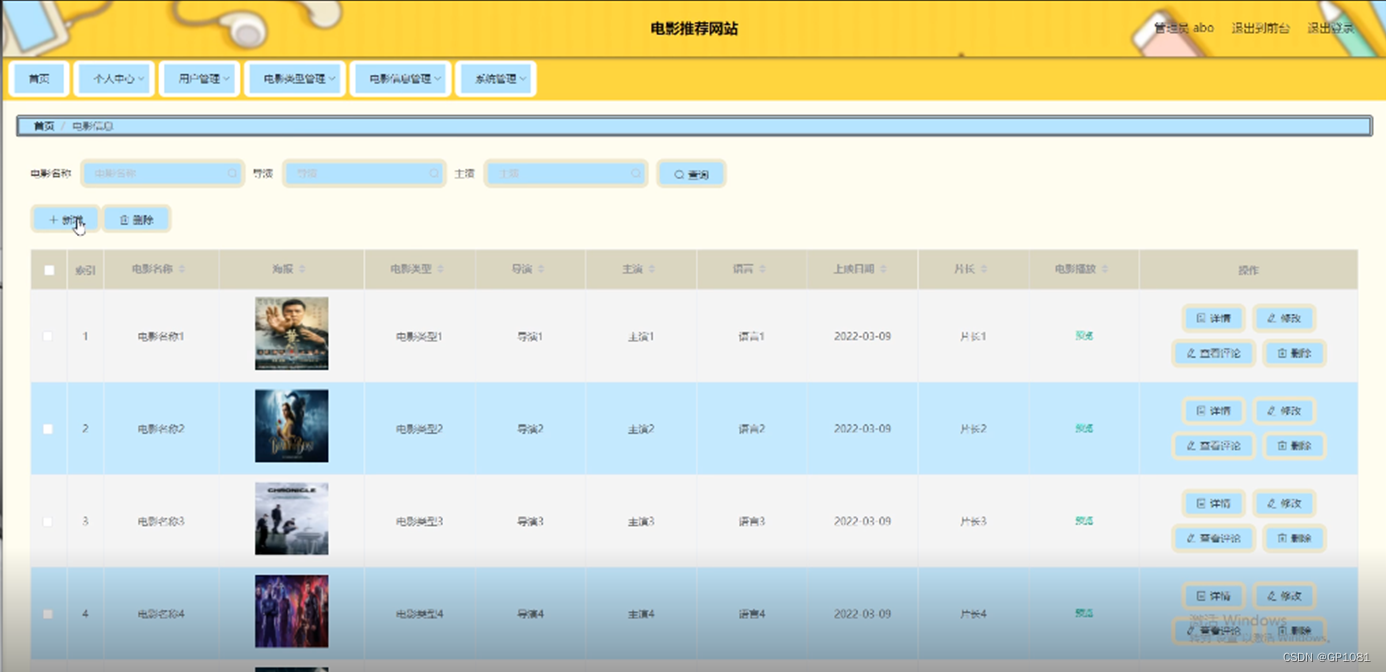Open the 电影类型管理 dropdown
The image size is (1386, 672).
point(295,78)
